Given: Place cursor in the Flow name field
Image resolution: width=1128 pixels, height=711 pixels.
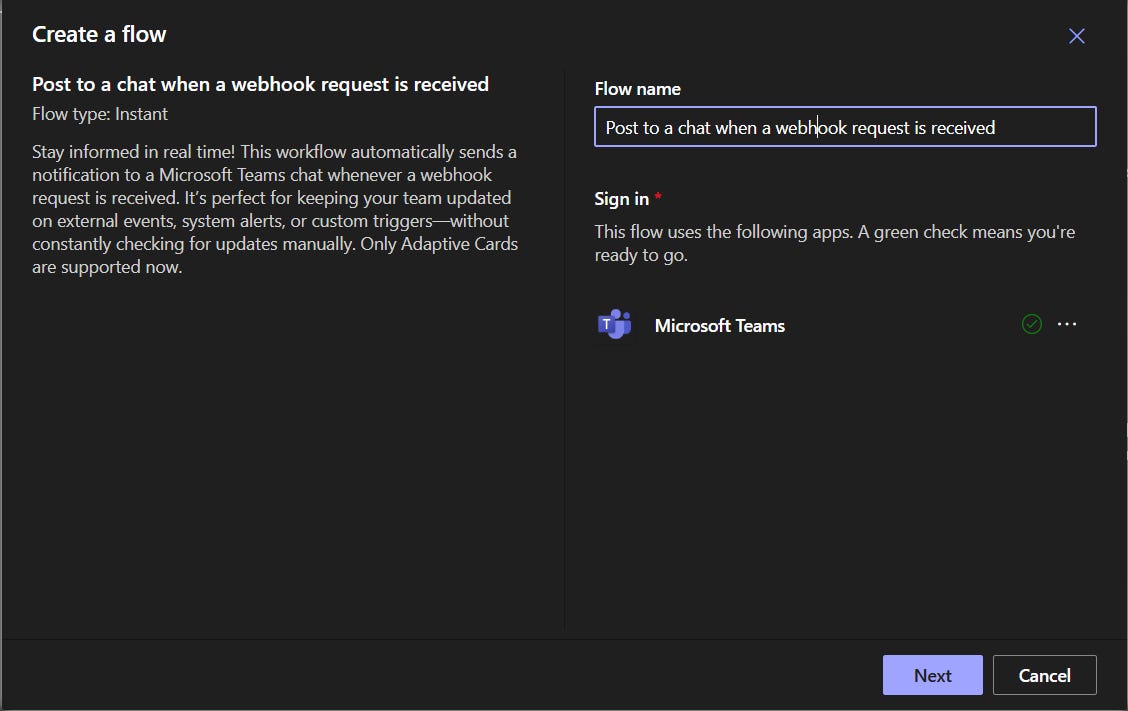Looking at the screenshot, I should point(845,126).
